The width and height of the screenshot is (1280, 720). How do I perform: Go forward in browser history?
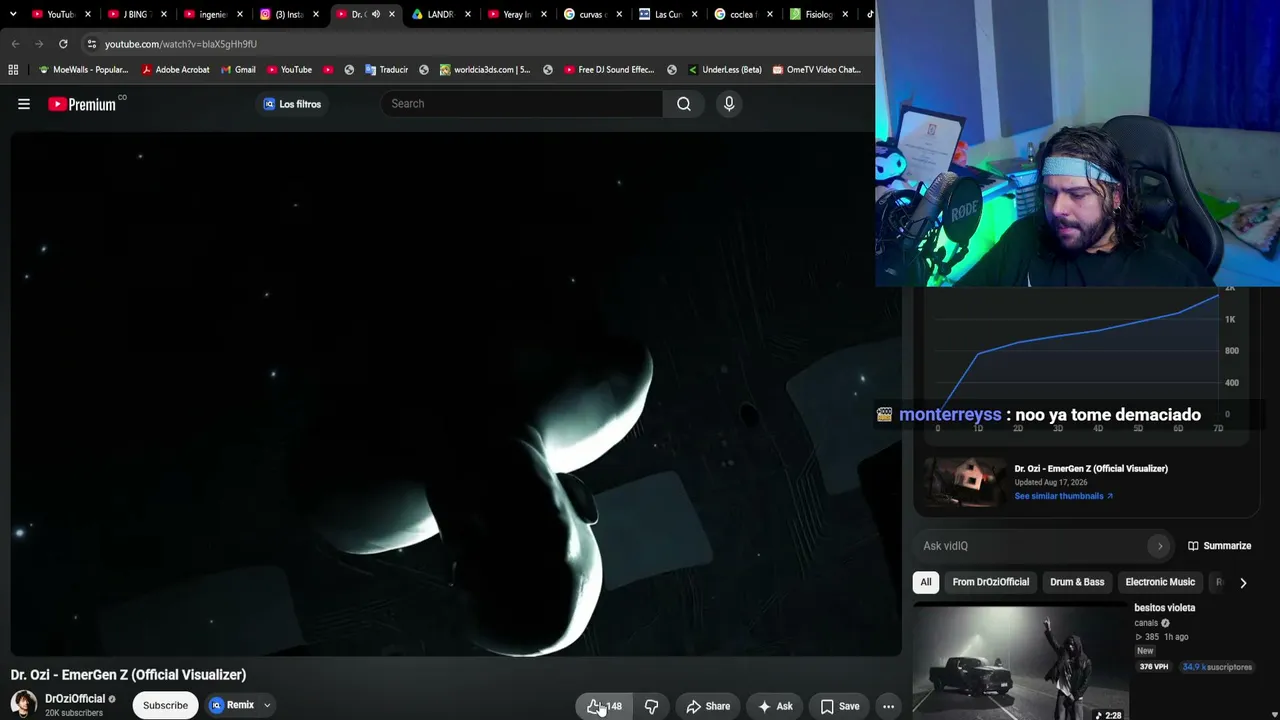pyautogui.click(x=39, y=44)
